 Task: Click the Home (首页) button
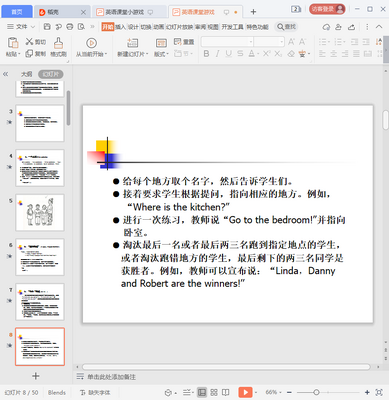(17, 12)
